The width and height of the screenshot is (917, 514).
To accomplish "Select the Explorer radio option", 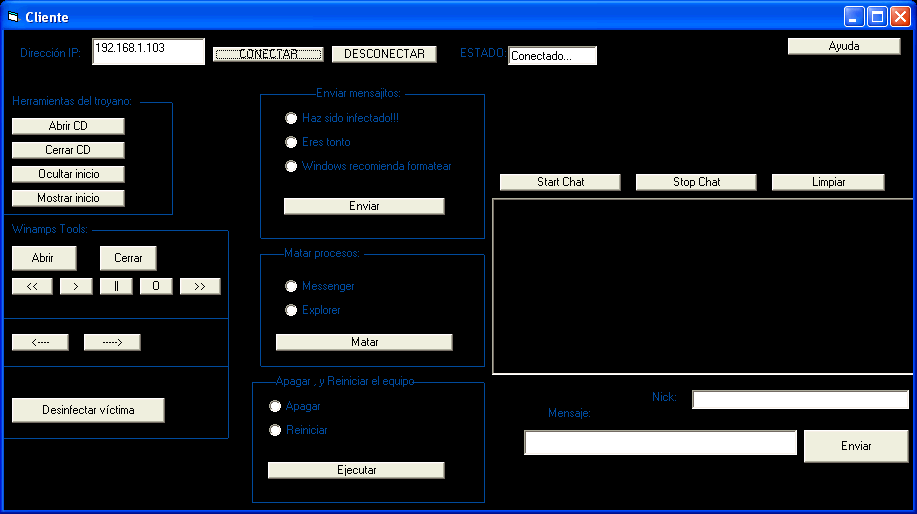I will [x=291, y=310].
